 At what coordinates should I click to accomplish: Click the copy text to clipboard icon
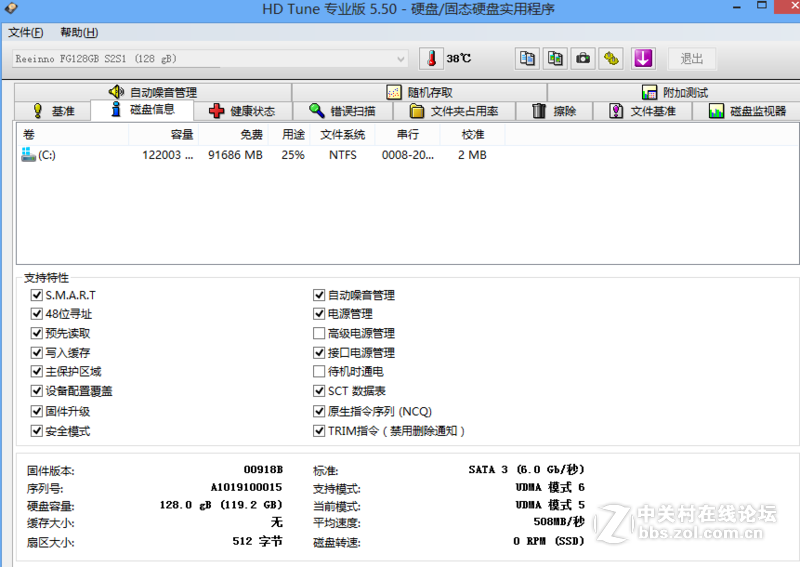(x=527, y=58)
